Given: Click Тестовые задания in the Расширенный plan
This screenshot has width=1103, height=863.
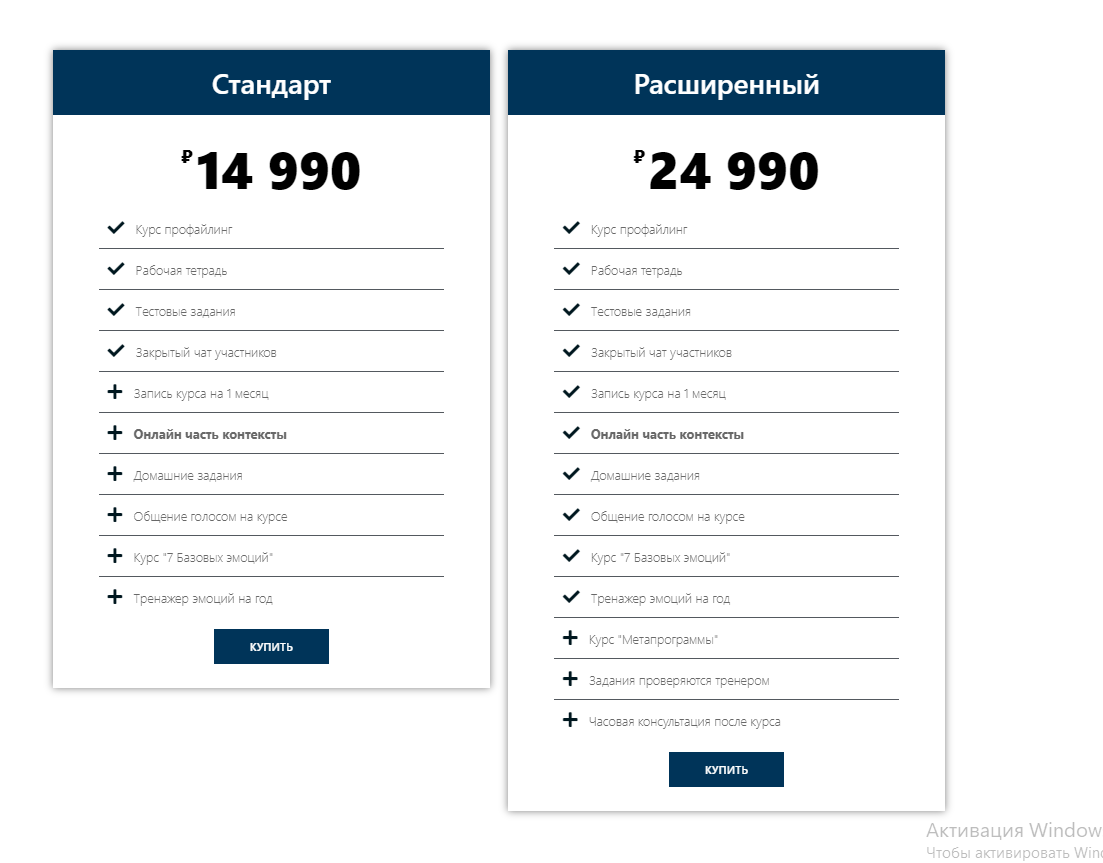Looking at the screenshot, I should coord(640,312).
